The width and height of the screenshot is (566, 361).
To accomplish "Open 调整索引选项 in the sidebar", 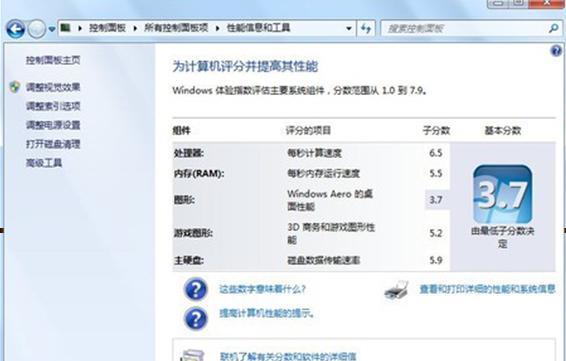I will click(x=53, y=106).
